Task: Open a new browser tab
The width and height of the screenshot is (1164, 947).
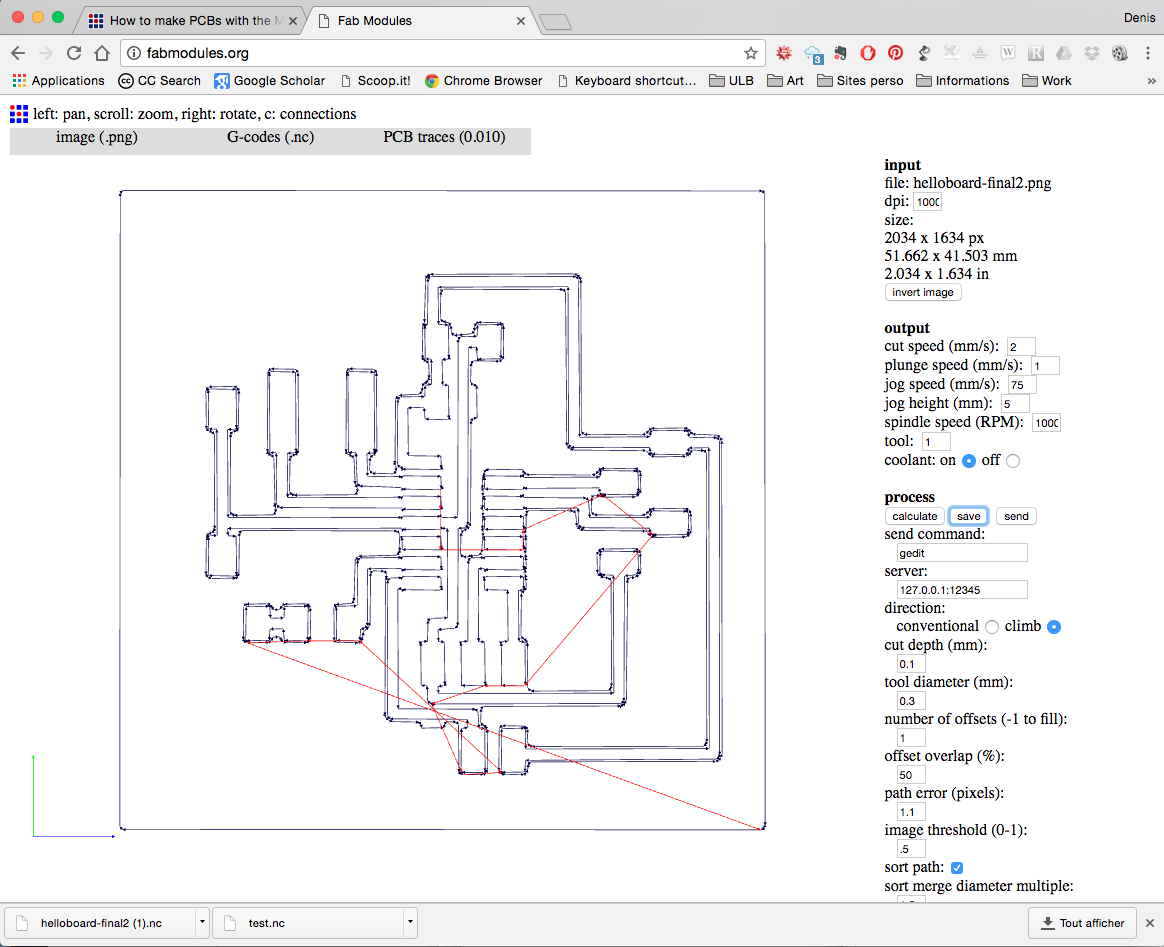Action: [x=555, y=22]
